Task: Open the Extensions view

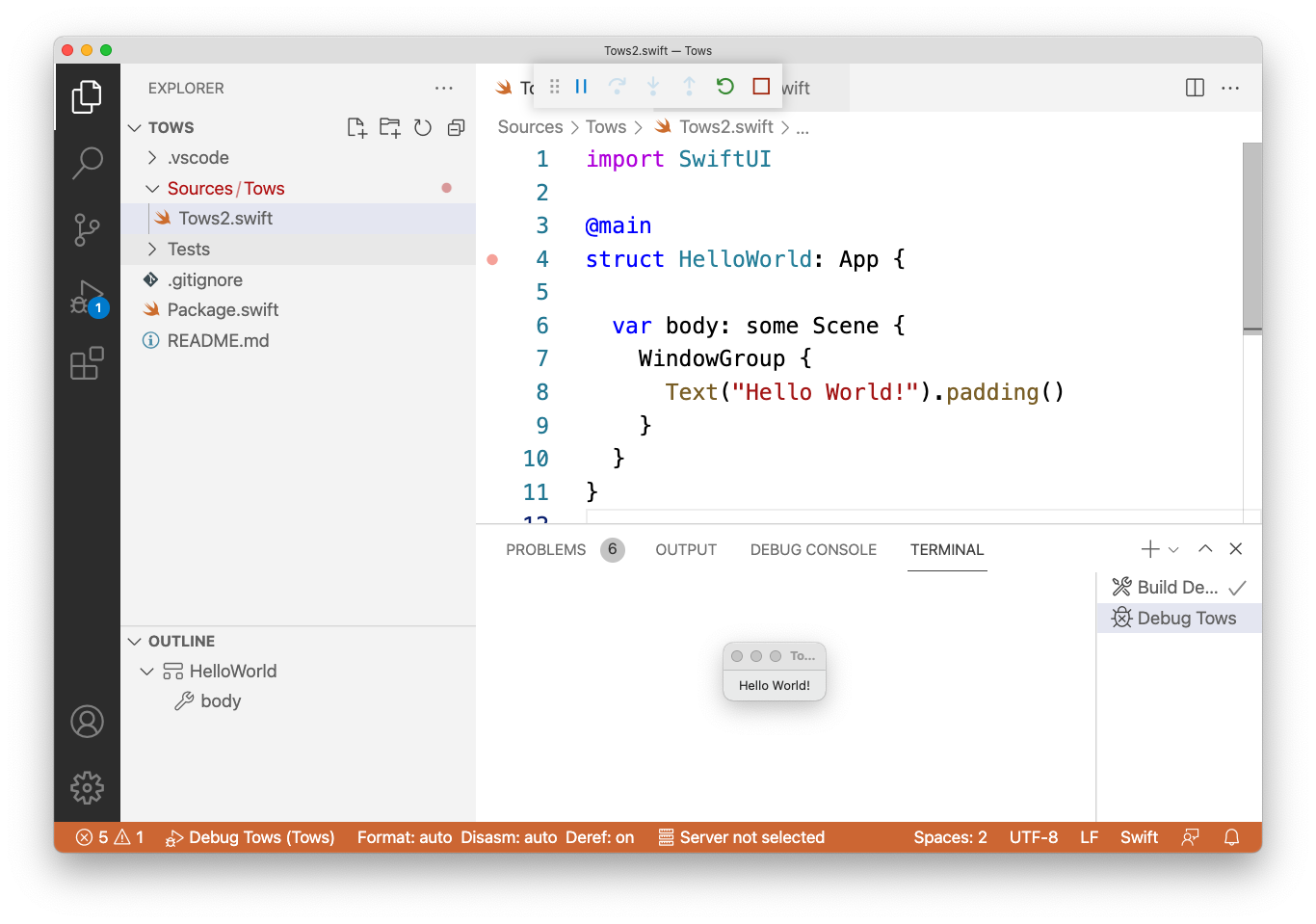Action: click(x=87, y=363)
